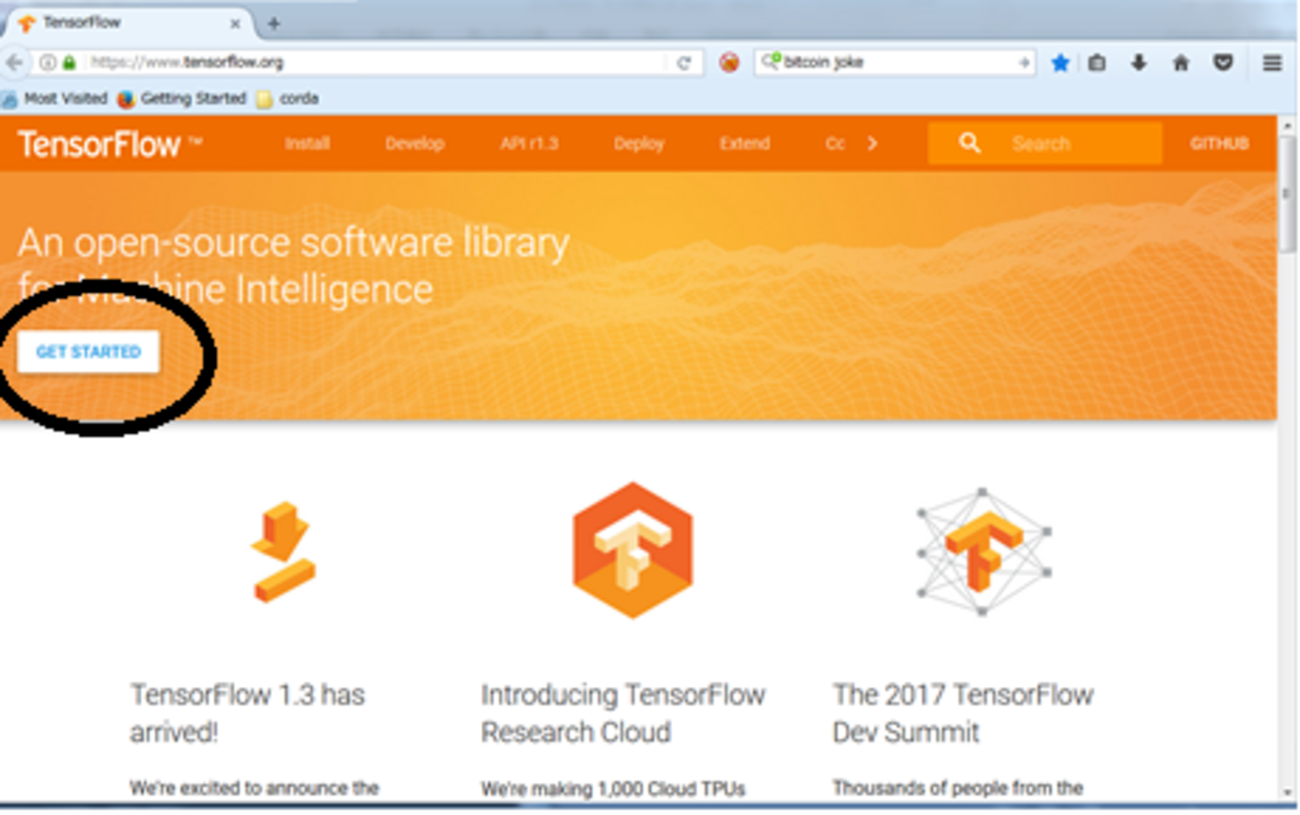This screenshot has height=815, width=1300.
Task: Open the GITHUB link
Action: point(1219,143)
